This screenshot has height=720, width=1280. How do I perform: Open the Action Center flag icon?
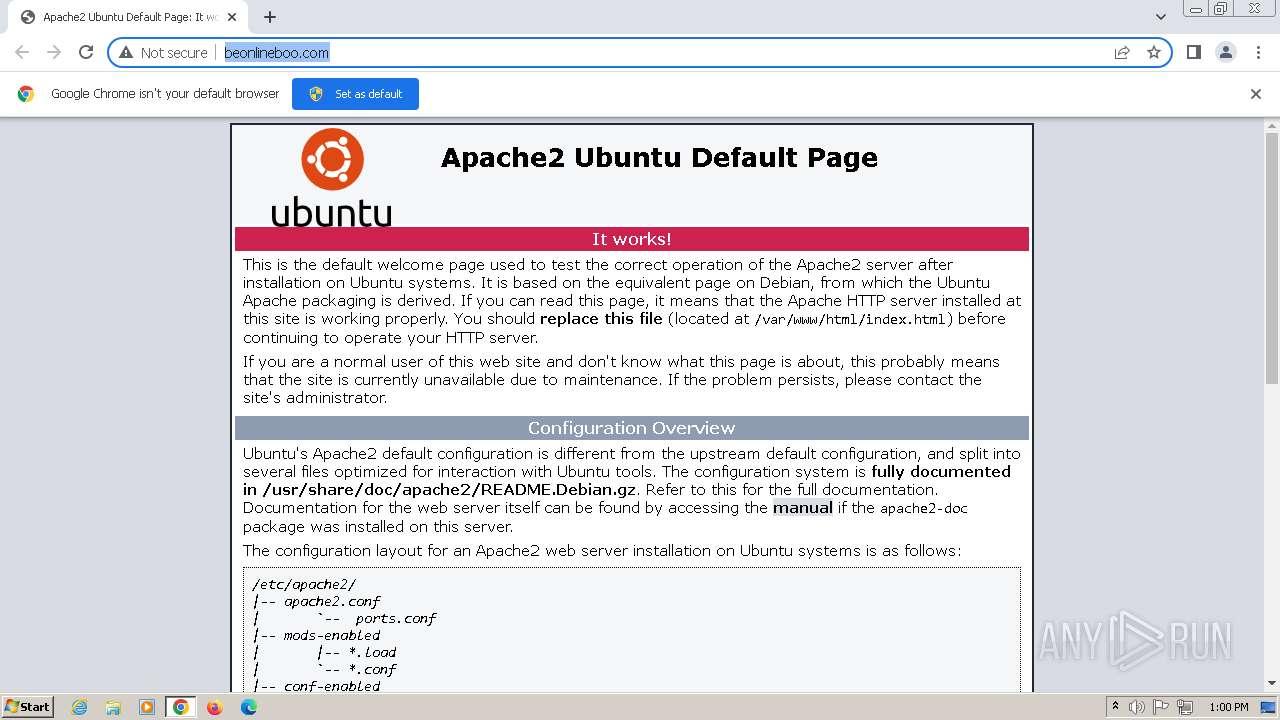[x=1162, y=707]
